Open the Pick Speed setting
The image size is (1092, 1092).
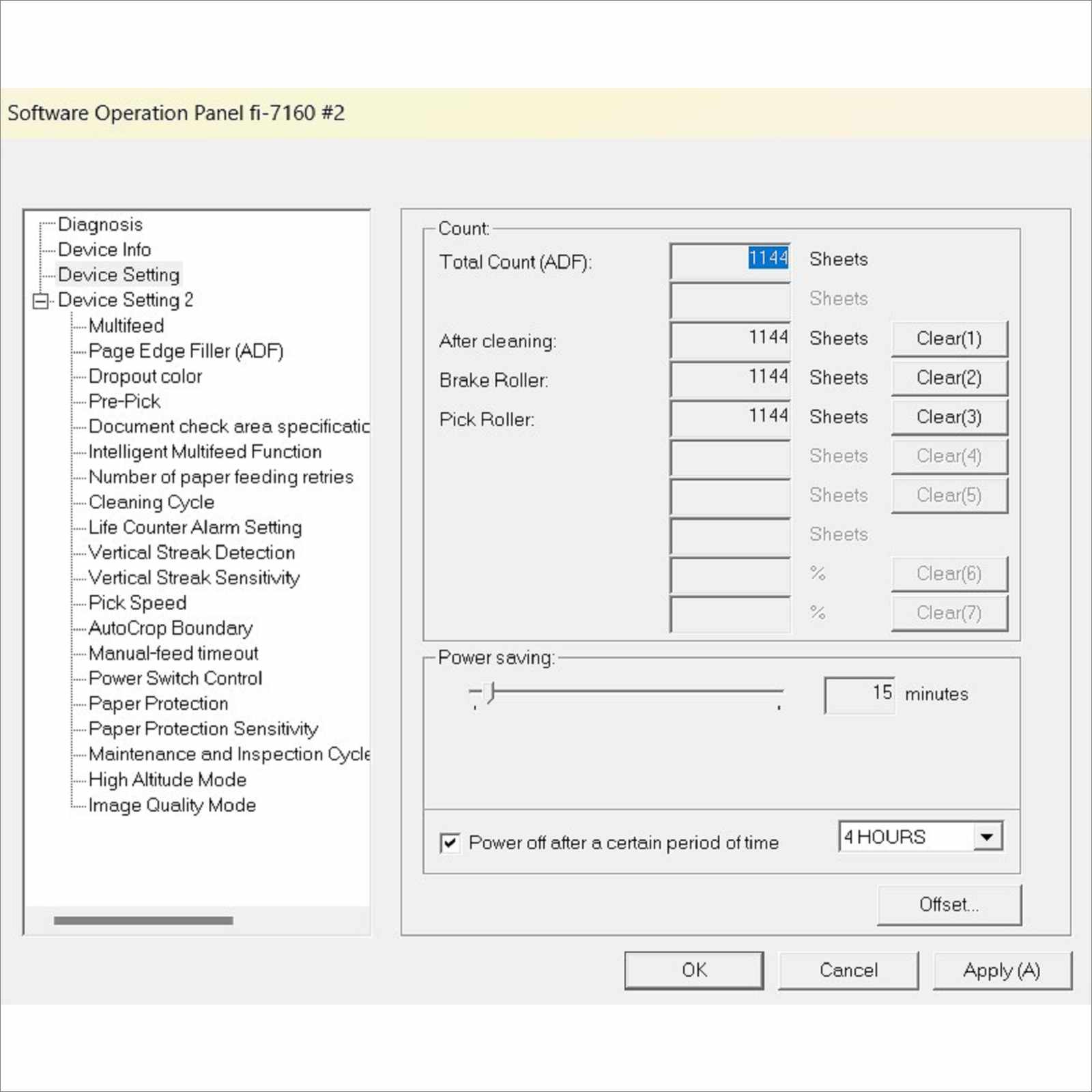point(138,603)
